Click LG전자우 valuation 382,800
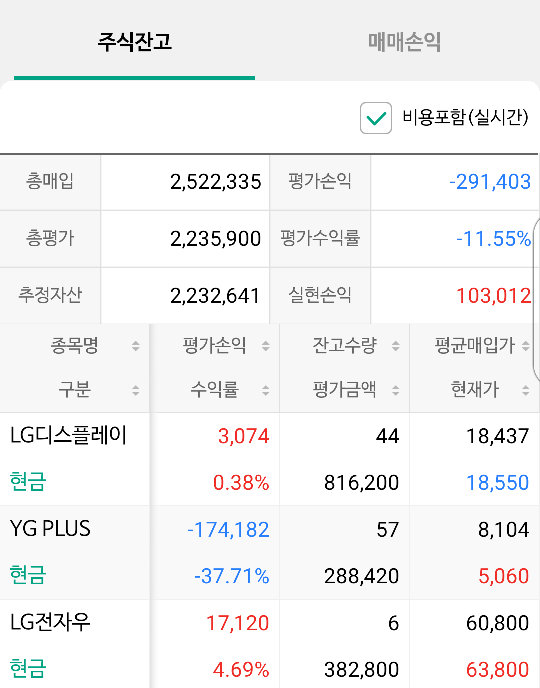 (x=361, y=670)
